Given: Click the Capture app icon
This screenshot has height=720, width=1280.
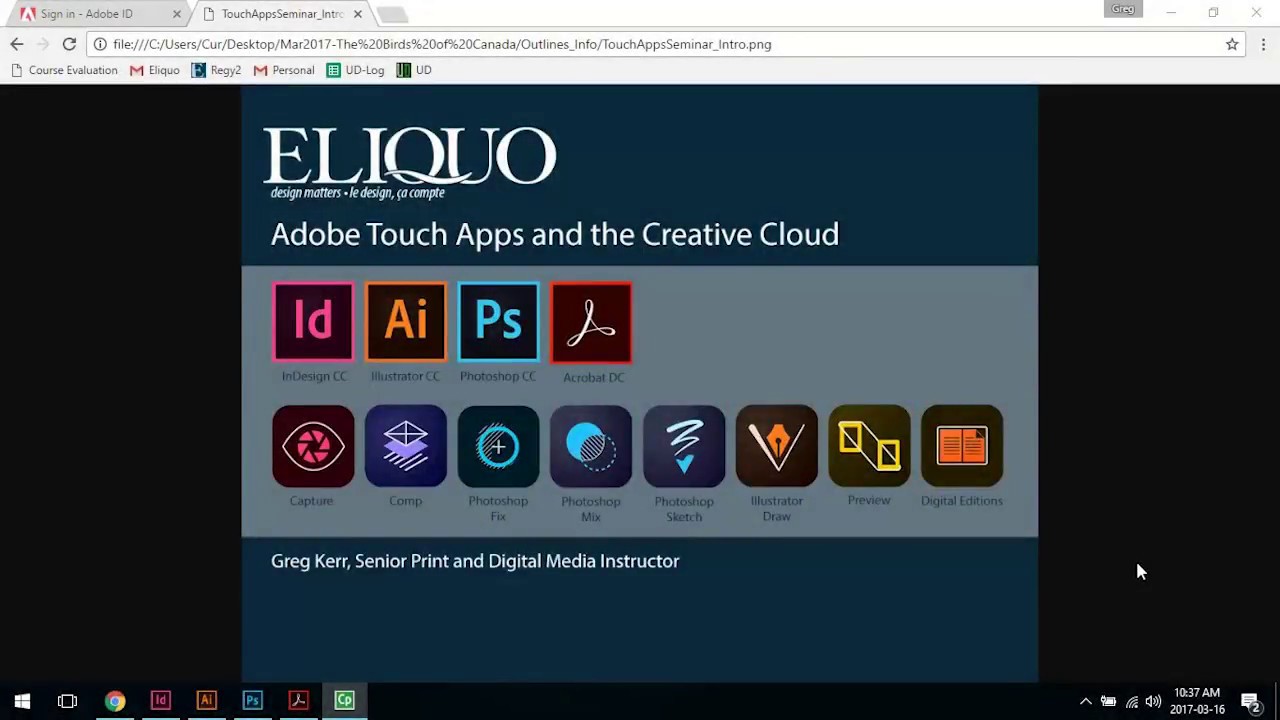Looking at the screenshot, I should coord(313,446).
